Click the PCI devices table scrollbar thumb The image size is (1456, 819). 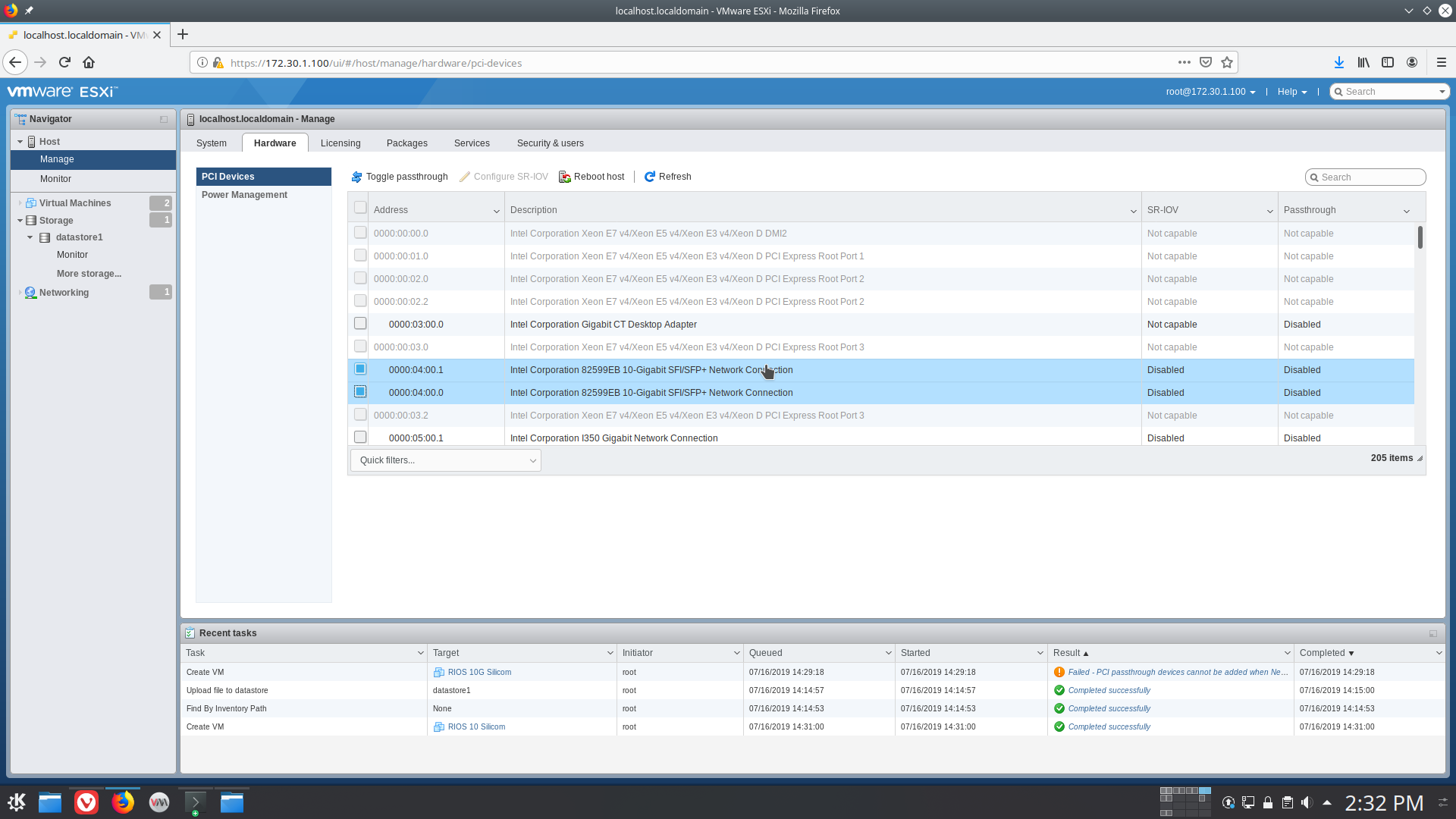(1420, 237)
